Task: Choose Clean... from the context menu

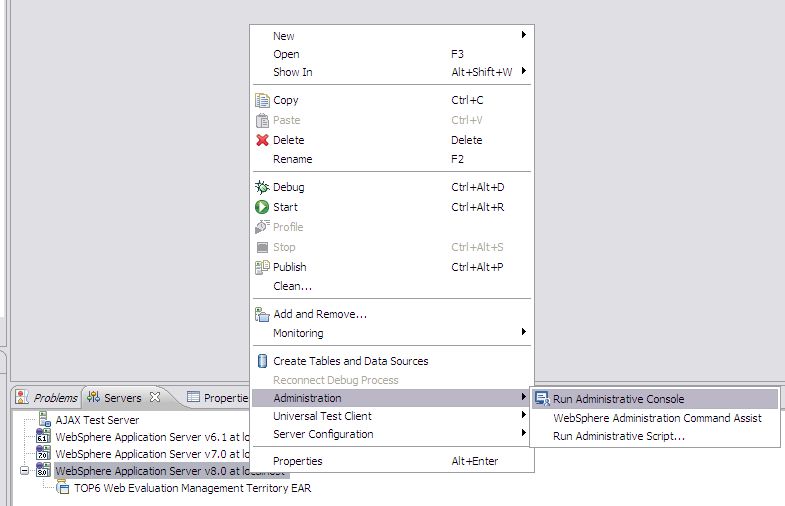Action: (393, 286)
